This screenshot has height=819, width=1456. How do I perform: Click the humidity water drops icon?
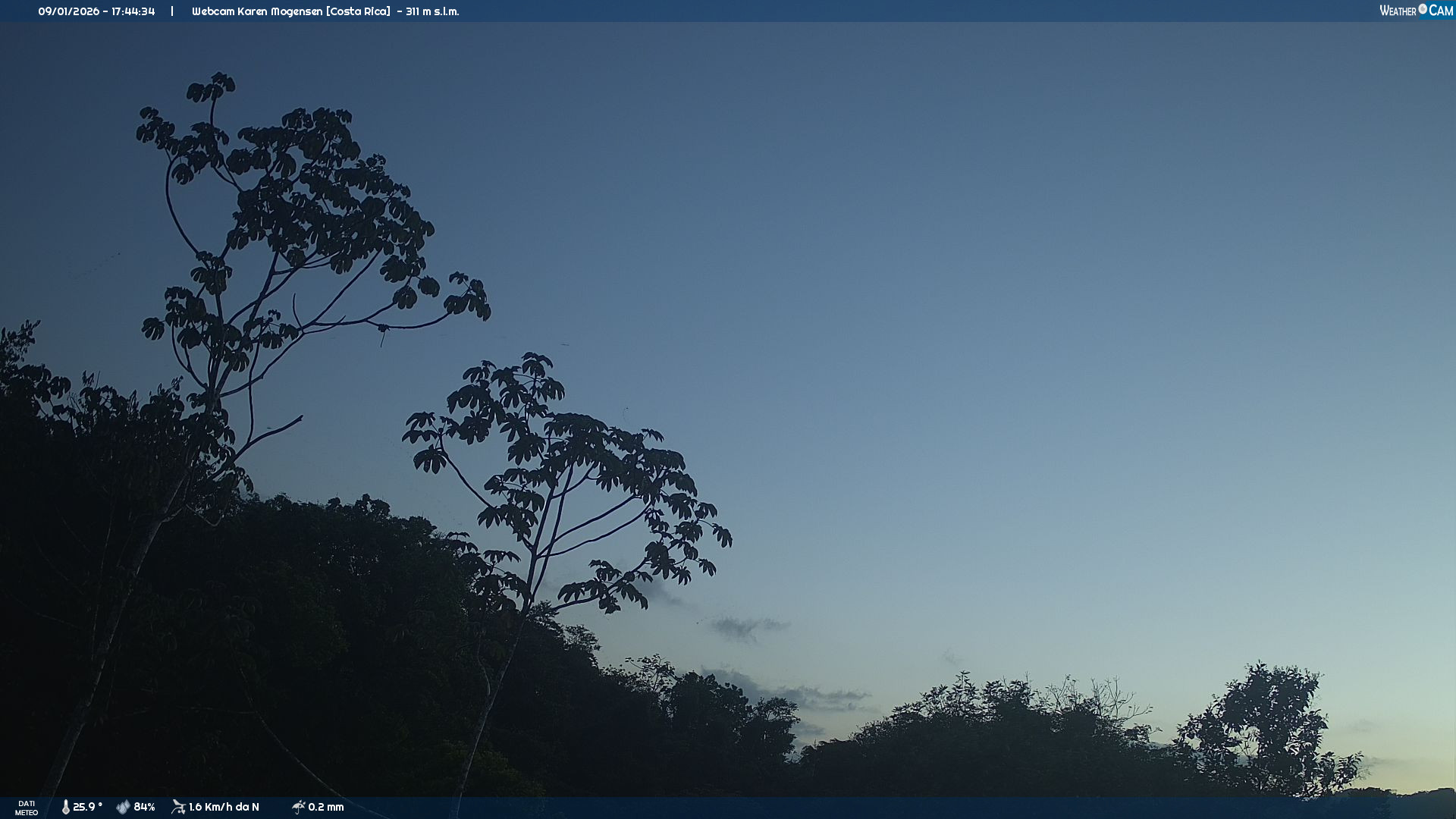coord(123,807)
